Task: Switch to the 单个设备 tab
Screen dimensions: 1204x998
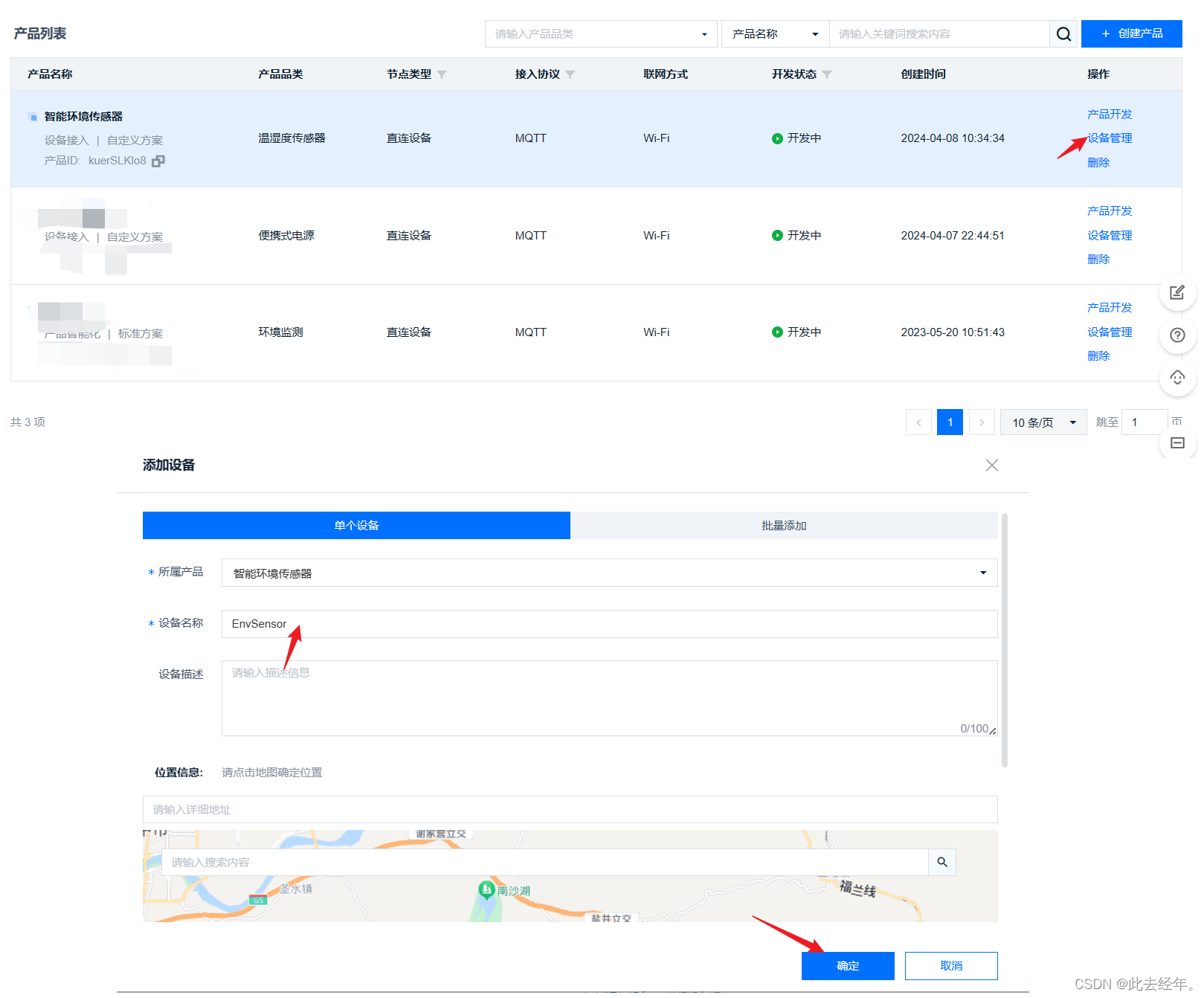Action: coord(356,525)
